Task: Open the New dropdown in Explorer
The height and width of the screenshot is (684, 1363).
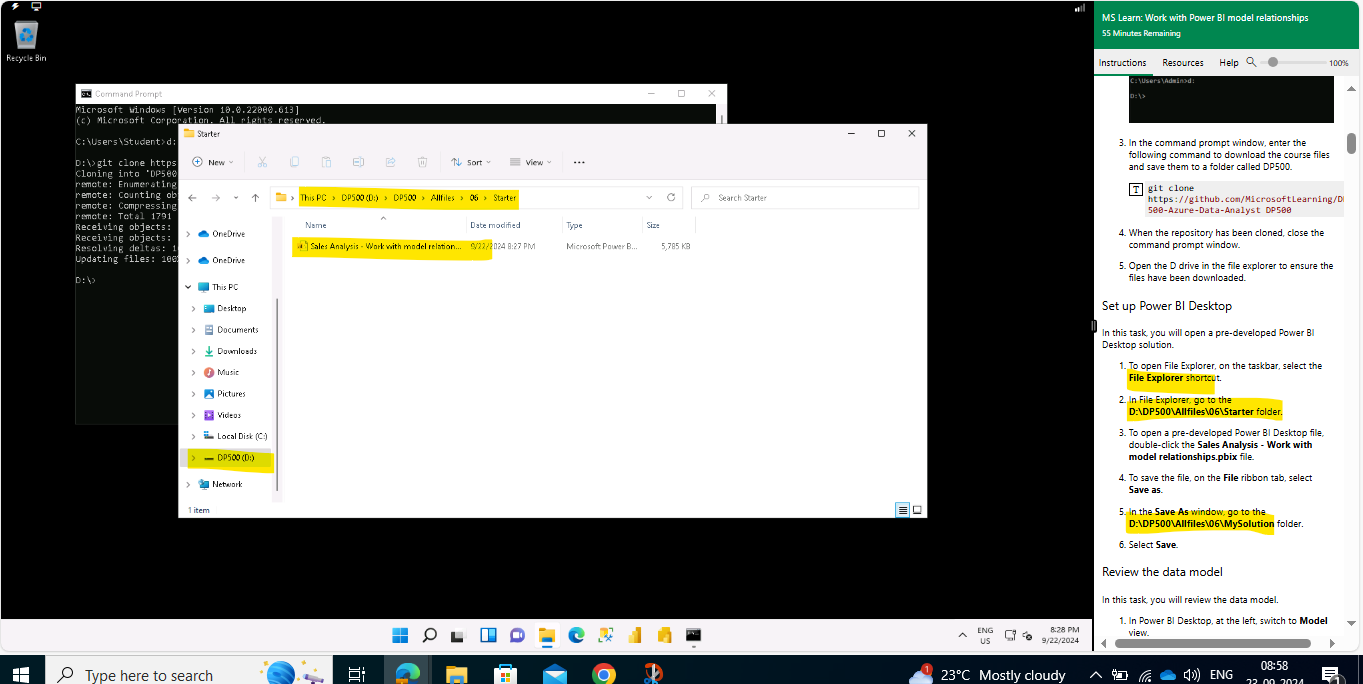Action: tap(213, 162)
